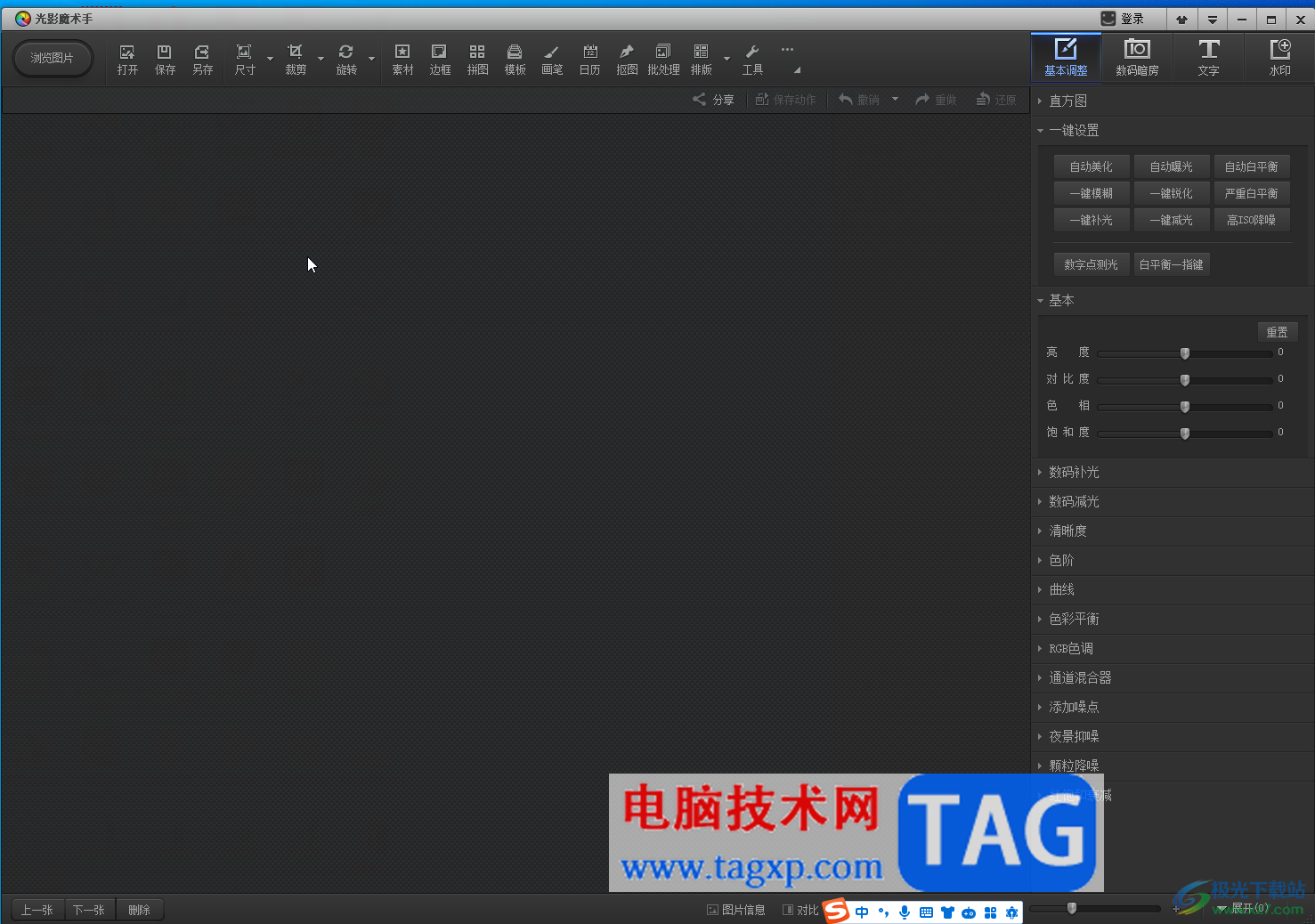Screen dimensions: 1315x924
Task: Click the 分享 share icon
Action: pos(713,100)
